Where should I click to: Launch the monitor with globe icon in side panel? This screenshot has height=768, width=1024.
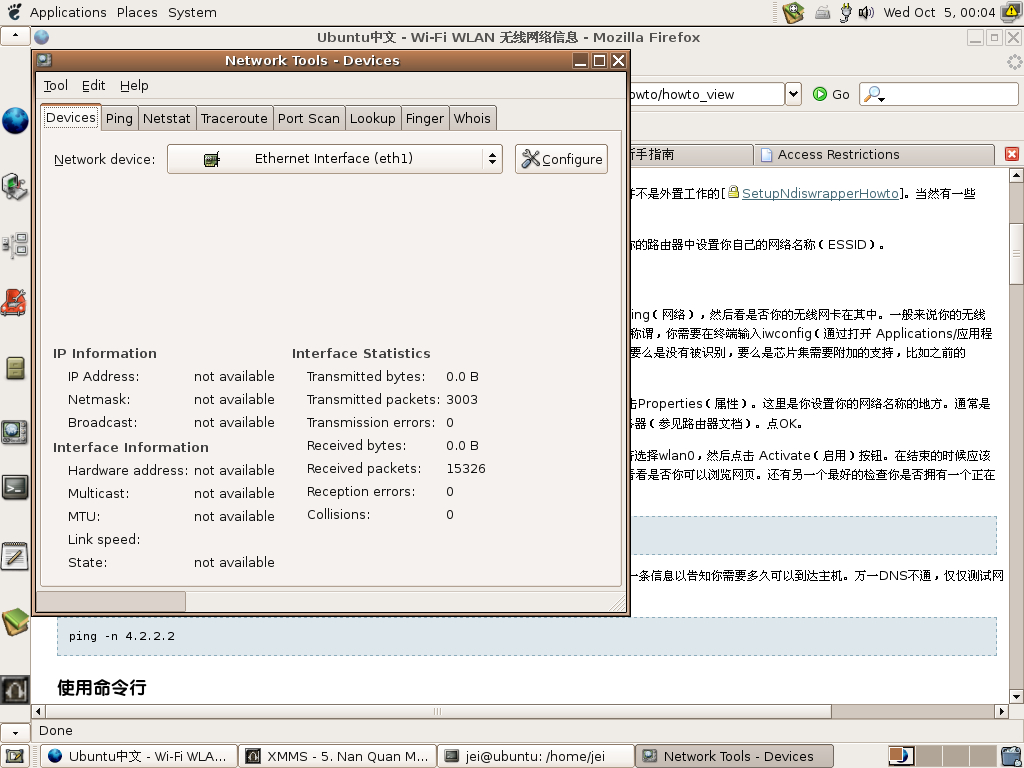(x=15, y=432)
